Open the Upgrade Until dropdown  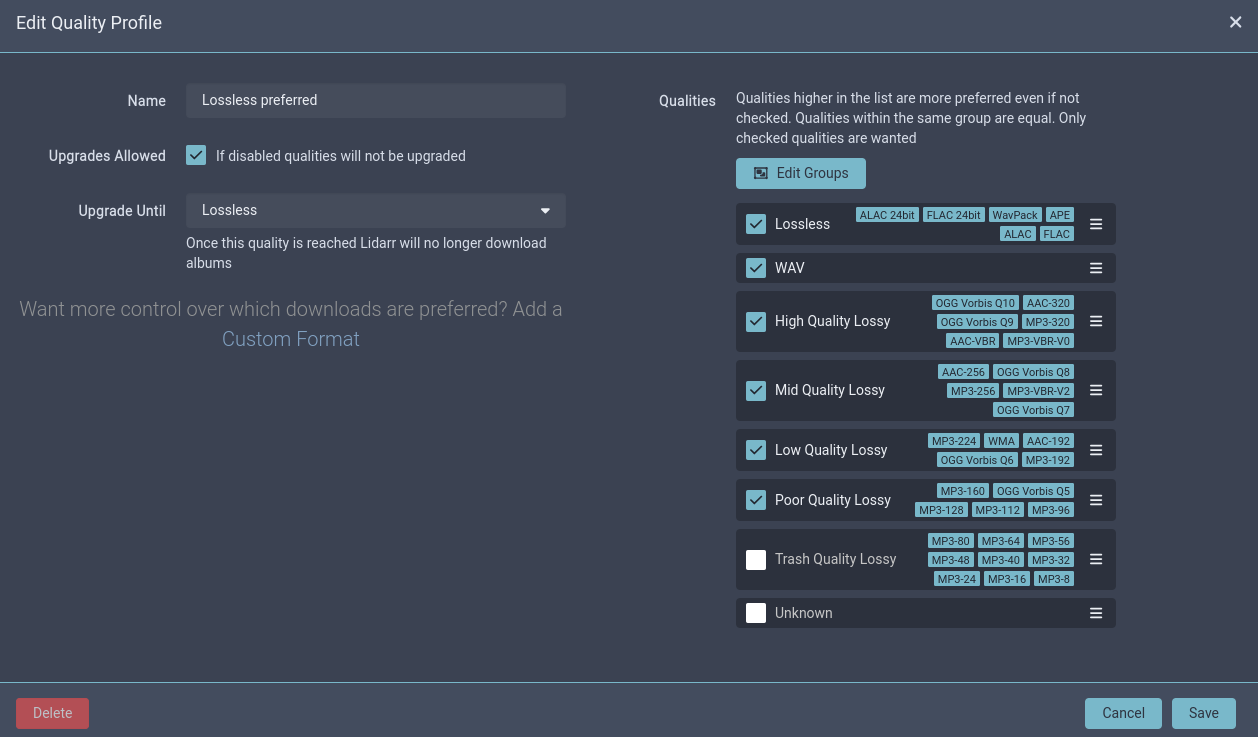[x=375, y=211]
